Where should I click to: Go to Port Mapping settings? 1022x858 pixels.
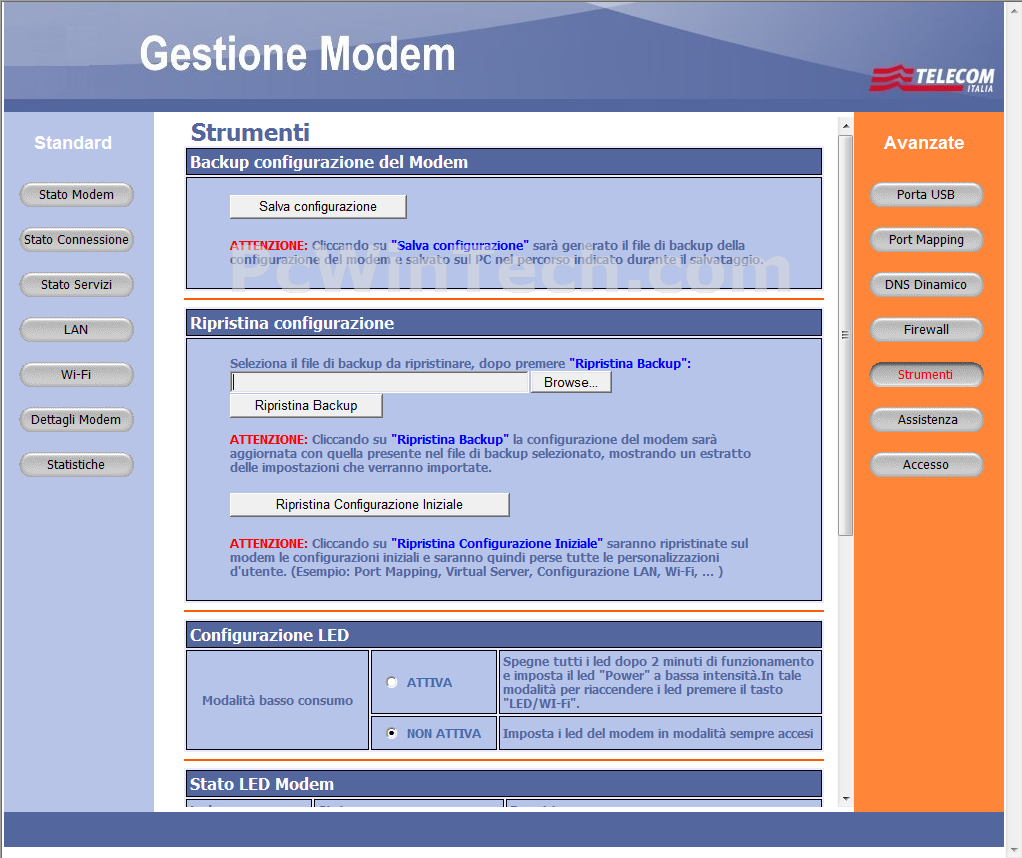click(x=926, y=240)
